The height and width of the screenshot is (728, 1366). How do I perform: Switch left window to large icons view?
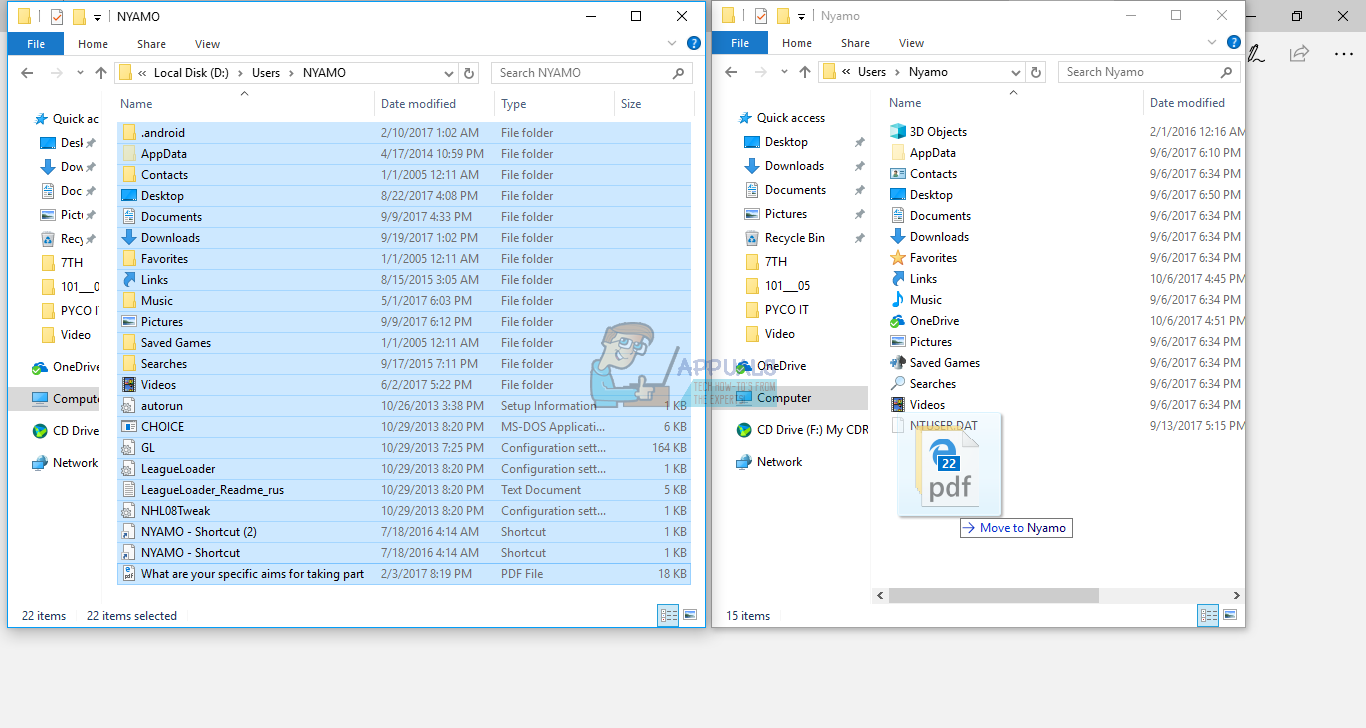[x=689, y=616]
